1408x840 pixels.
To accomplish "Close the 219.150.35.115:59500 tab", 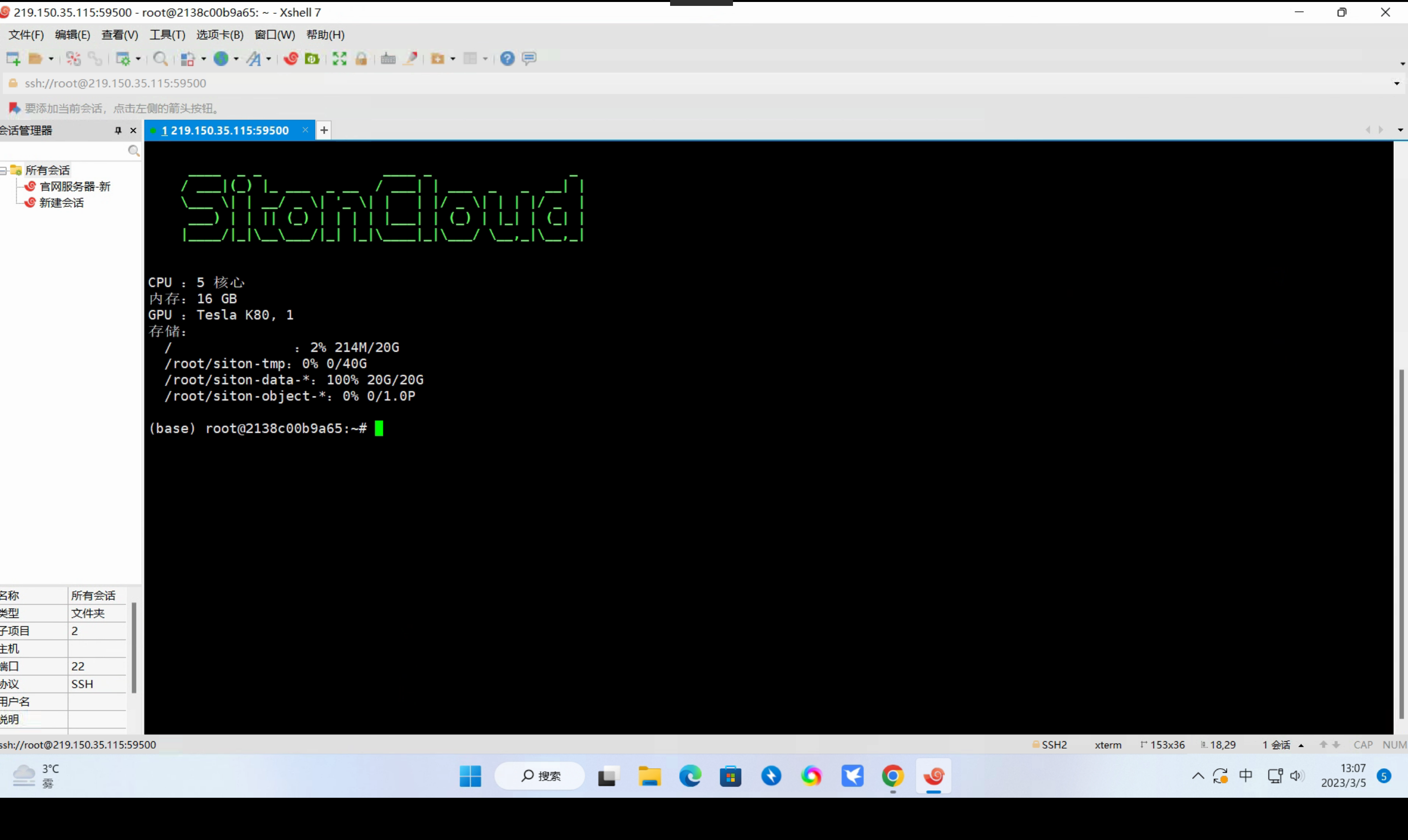I will tap(306, 130).
